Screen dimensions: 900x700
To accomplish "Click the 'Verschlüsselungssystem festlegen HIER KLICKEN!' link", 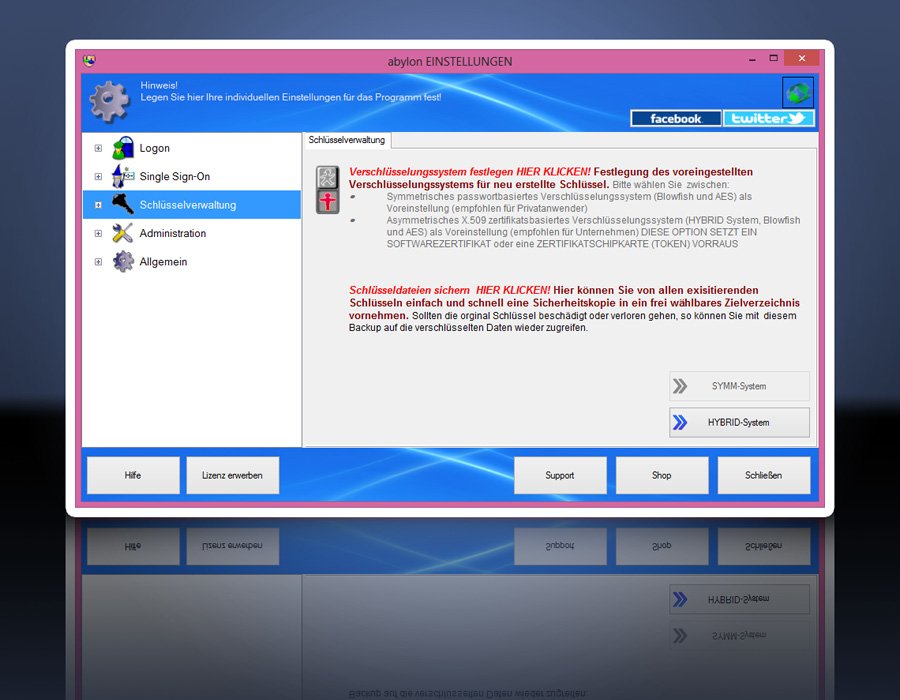I will click(x=470, y=172).
